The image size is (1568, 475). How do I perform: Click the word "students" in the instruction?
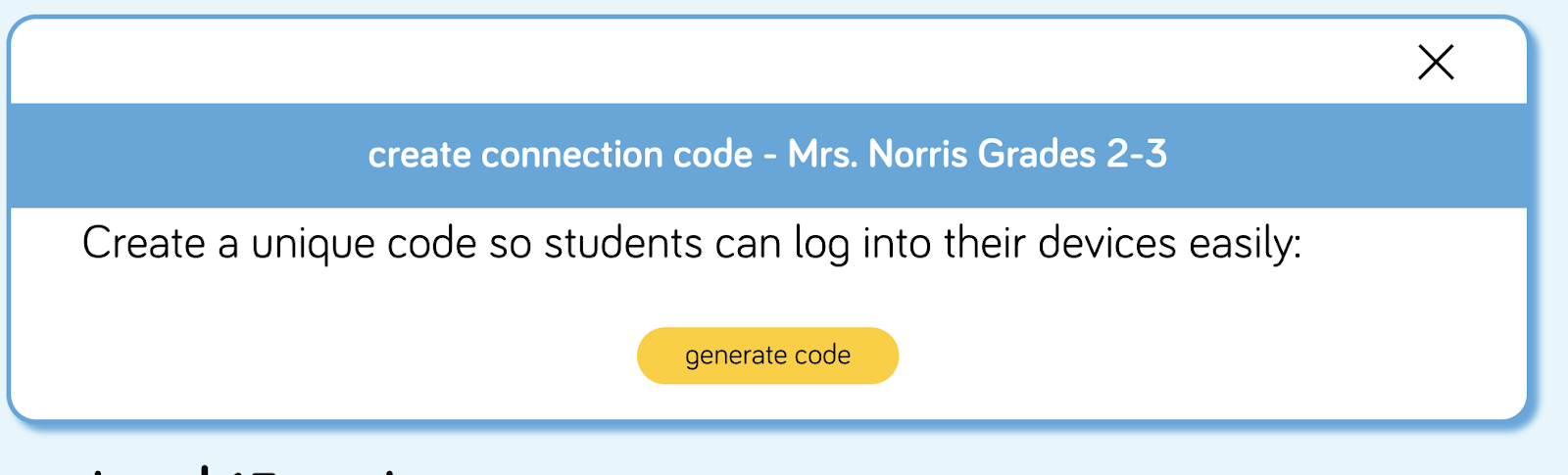pyautogui.click(x=623, y=243)
